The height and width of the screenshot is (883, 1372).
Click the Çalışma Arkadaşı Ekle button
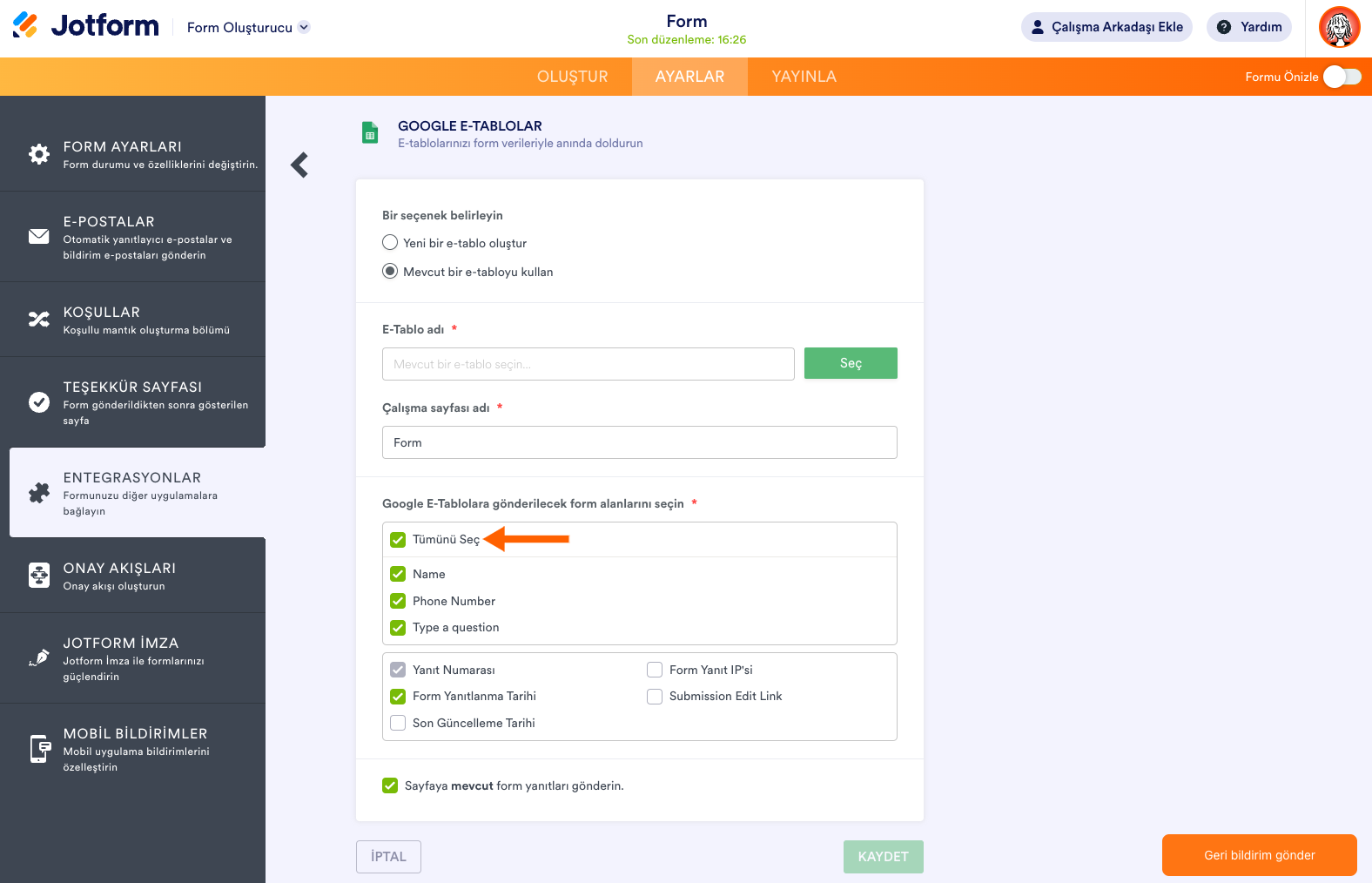(x=1106, y=27)
